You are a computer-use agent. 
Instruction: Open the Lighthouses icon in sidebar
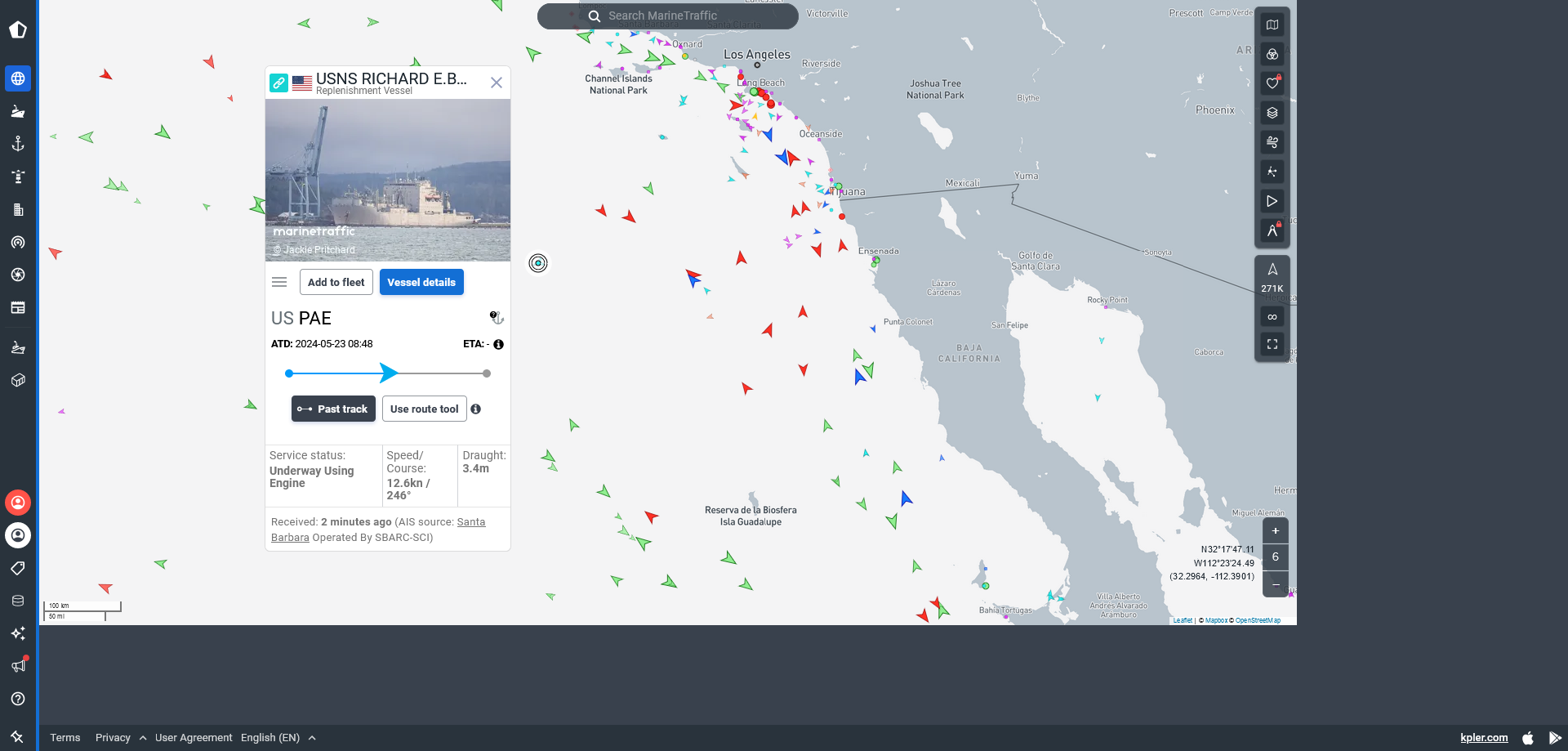click(18, 177)
